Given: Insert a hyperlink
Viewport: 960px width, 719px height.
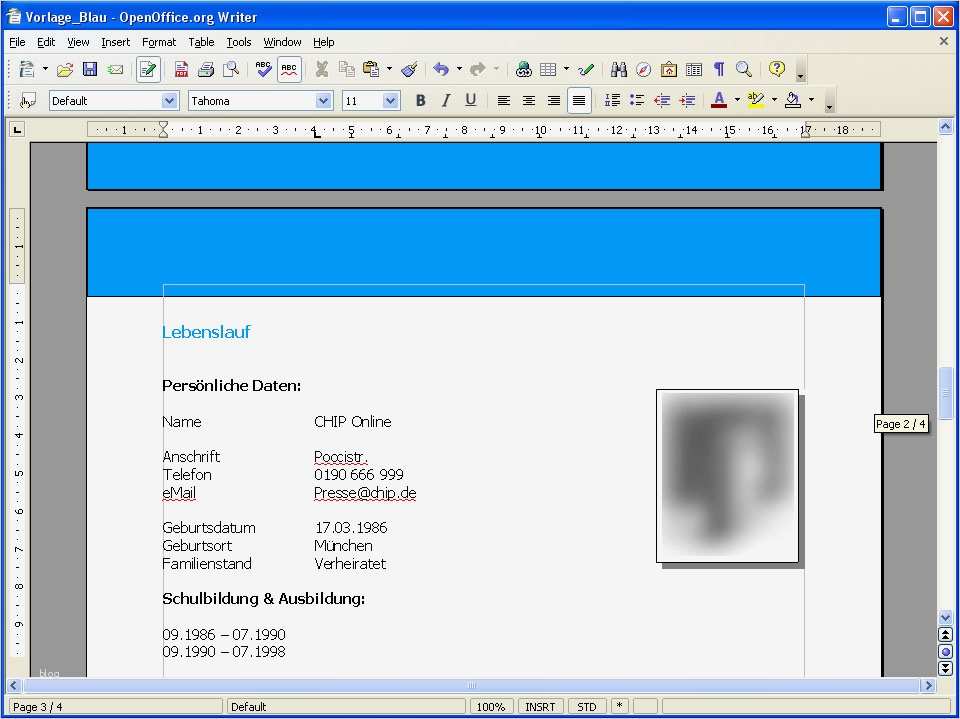Looking at the screenshot, I should (523, 69).
